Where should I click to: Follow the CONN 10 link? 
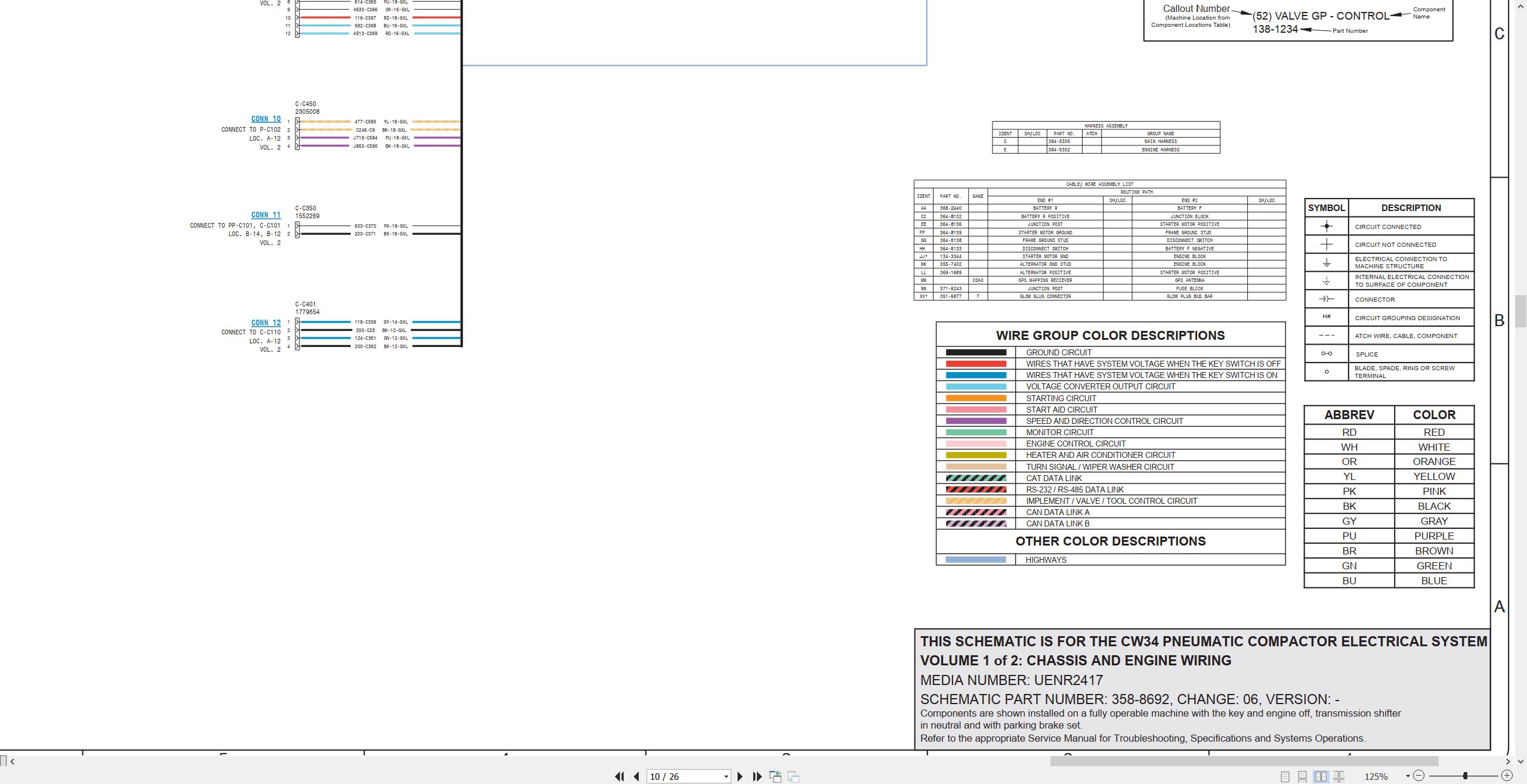[265, 119]
